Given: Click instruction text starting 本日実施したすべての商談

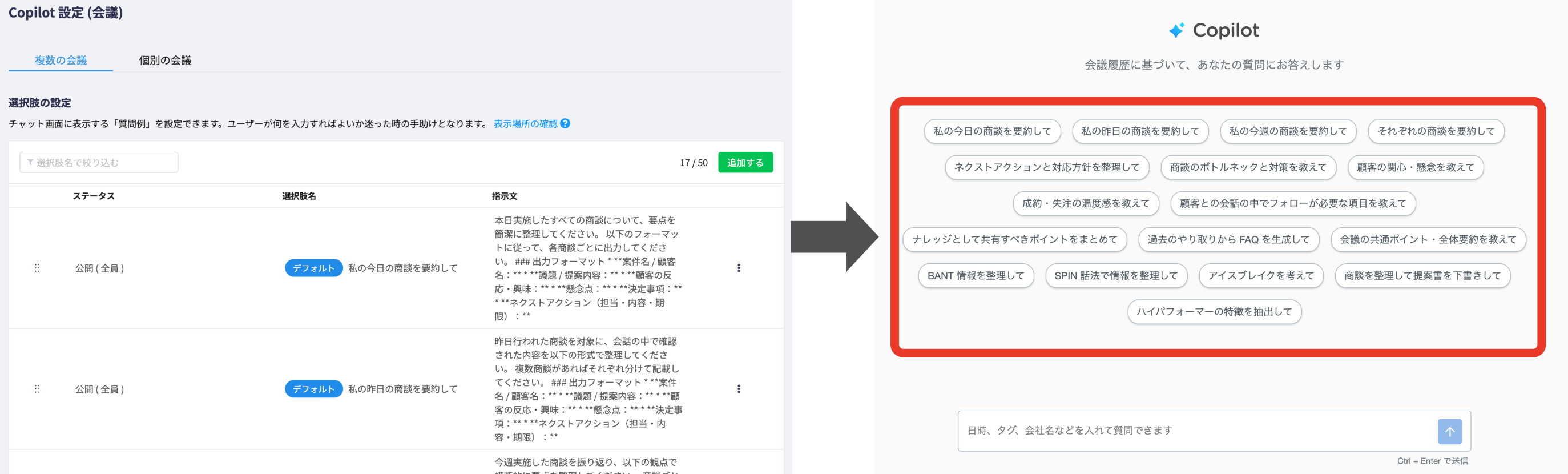Looking at the screenshot, I should [x=588, y=268].
